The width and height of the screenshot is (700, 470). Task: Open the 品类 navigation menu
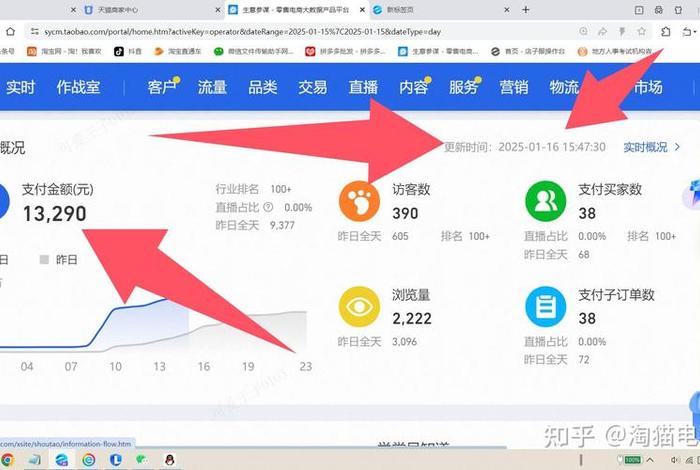pos(262,87)
